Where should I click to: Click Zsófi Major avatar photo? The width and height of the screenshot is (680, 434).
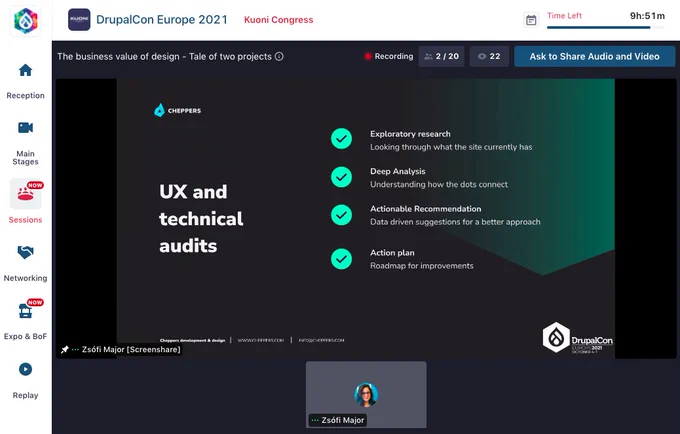click(x=366, y=395)
